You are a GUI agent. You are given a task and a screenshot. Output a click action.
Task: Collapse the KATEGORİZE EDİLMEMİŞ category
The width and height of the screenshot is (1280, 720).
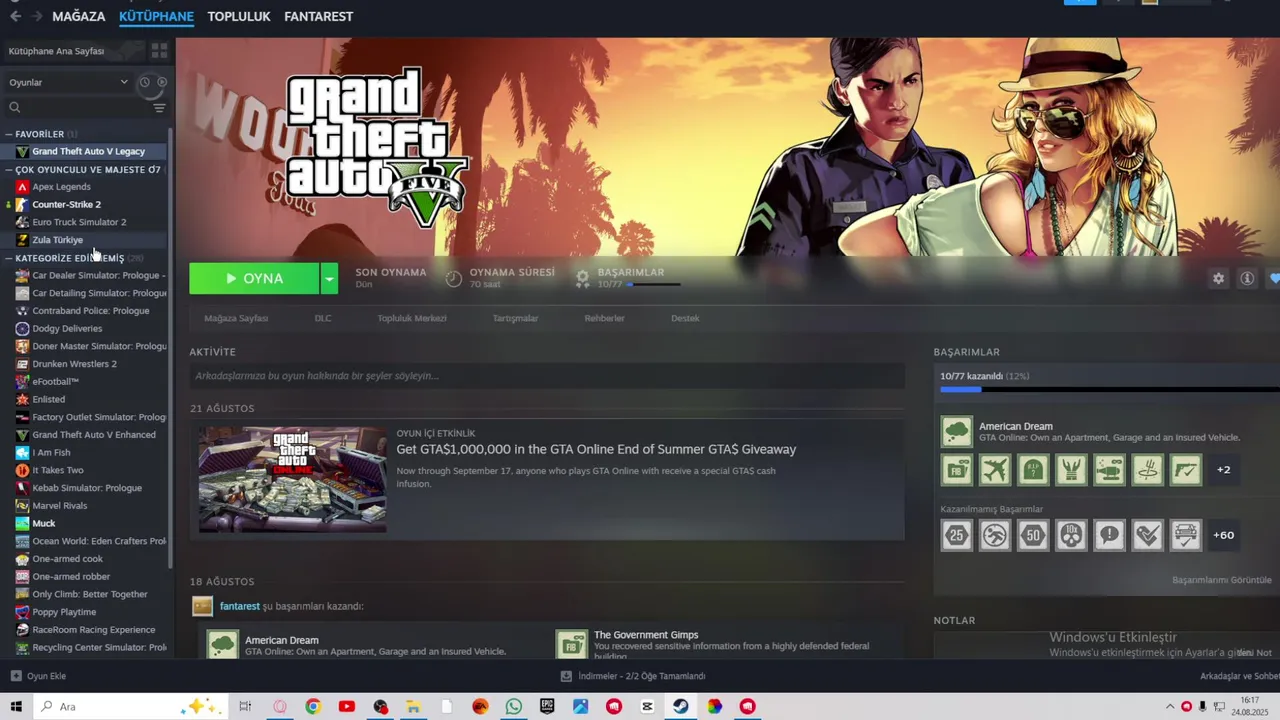tap(8, 258)
